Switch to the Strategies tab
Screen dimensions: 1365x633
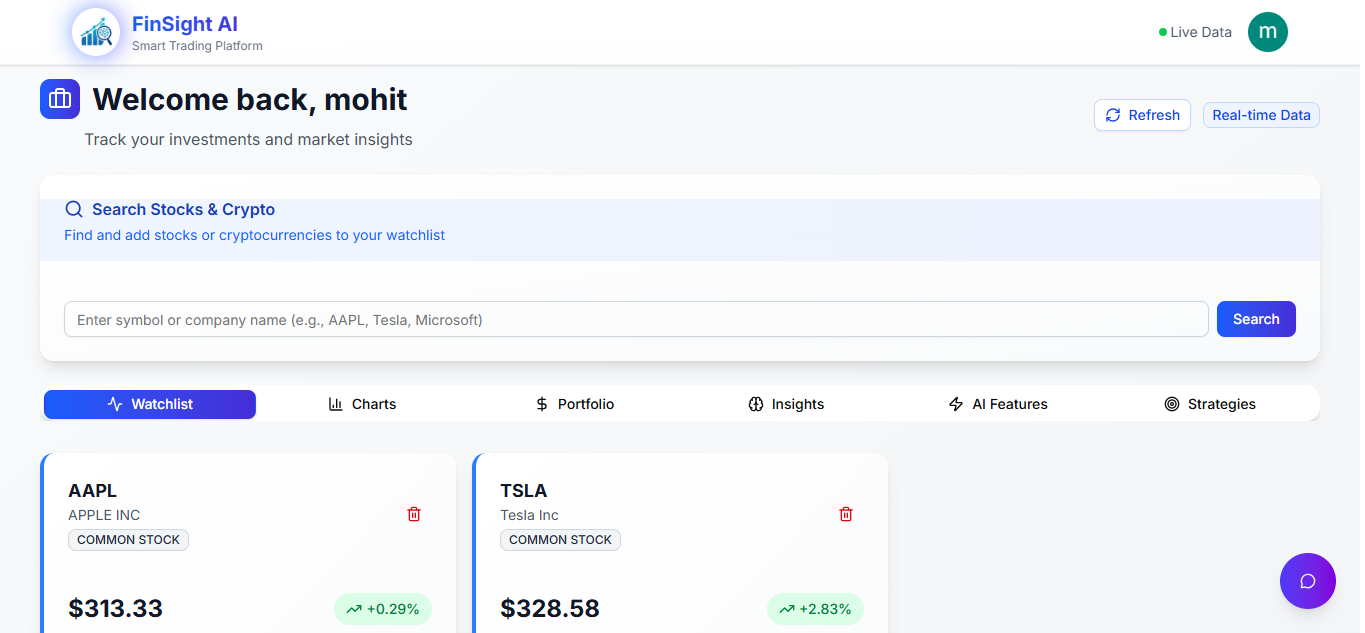1210,404
